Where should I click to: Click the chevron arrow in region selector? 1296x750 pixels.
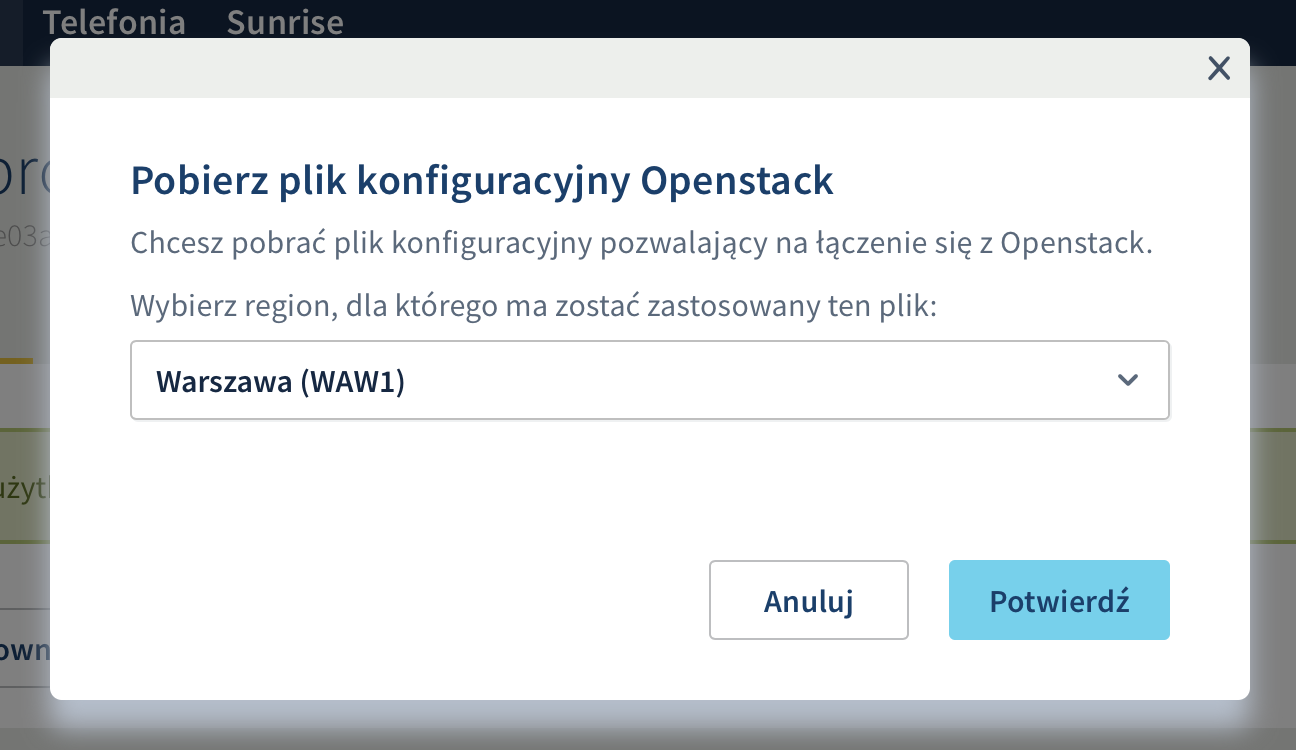pos(1128,380)
